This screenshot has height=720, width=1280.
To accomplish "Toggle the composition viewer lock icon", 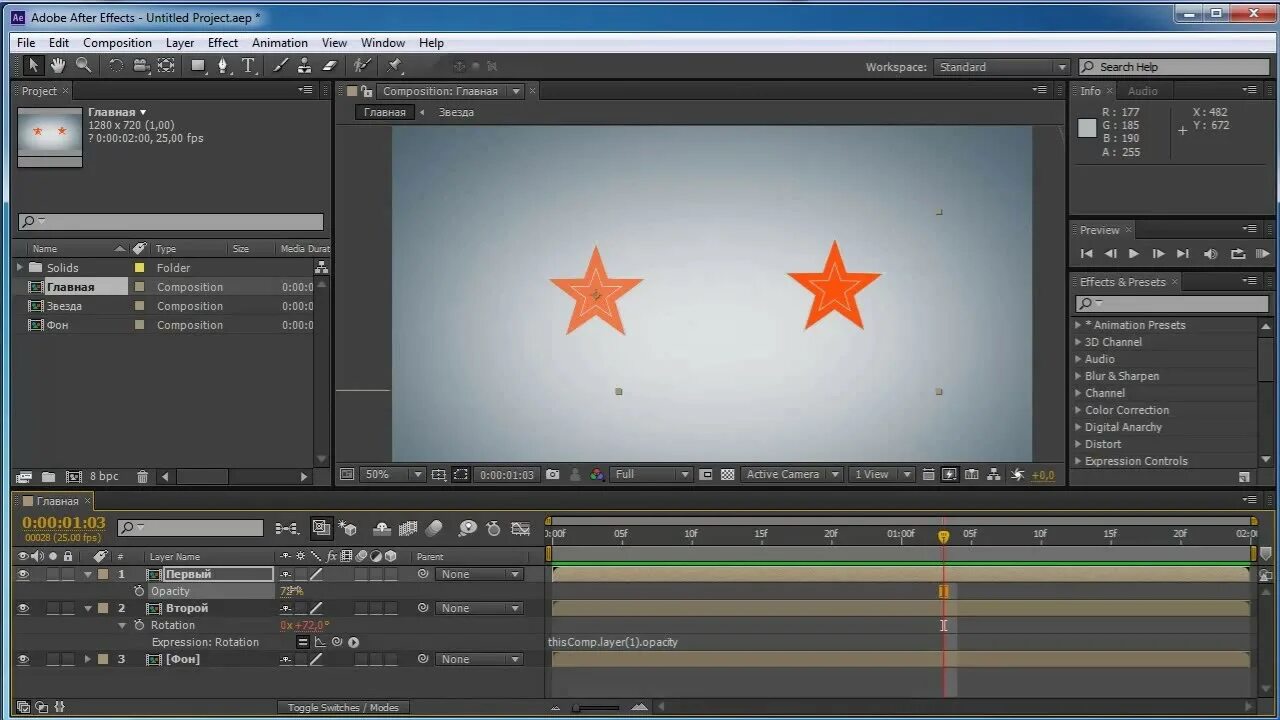I will click(366, 91).
